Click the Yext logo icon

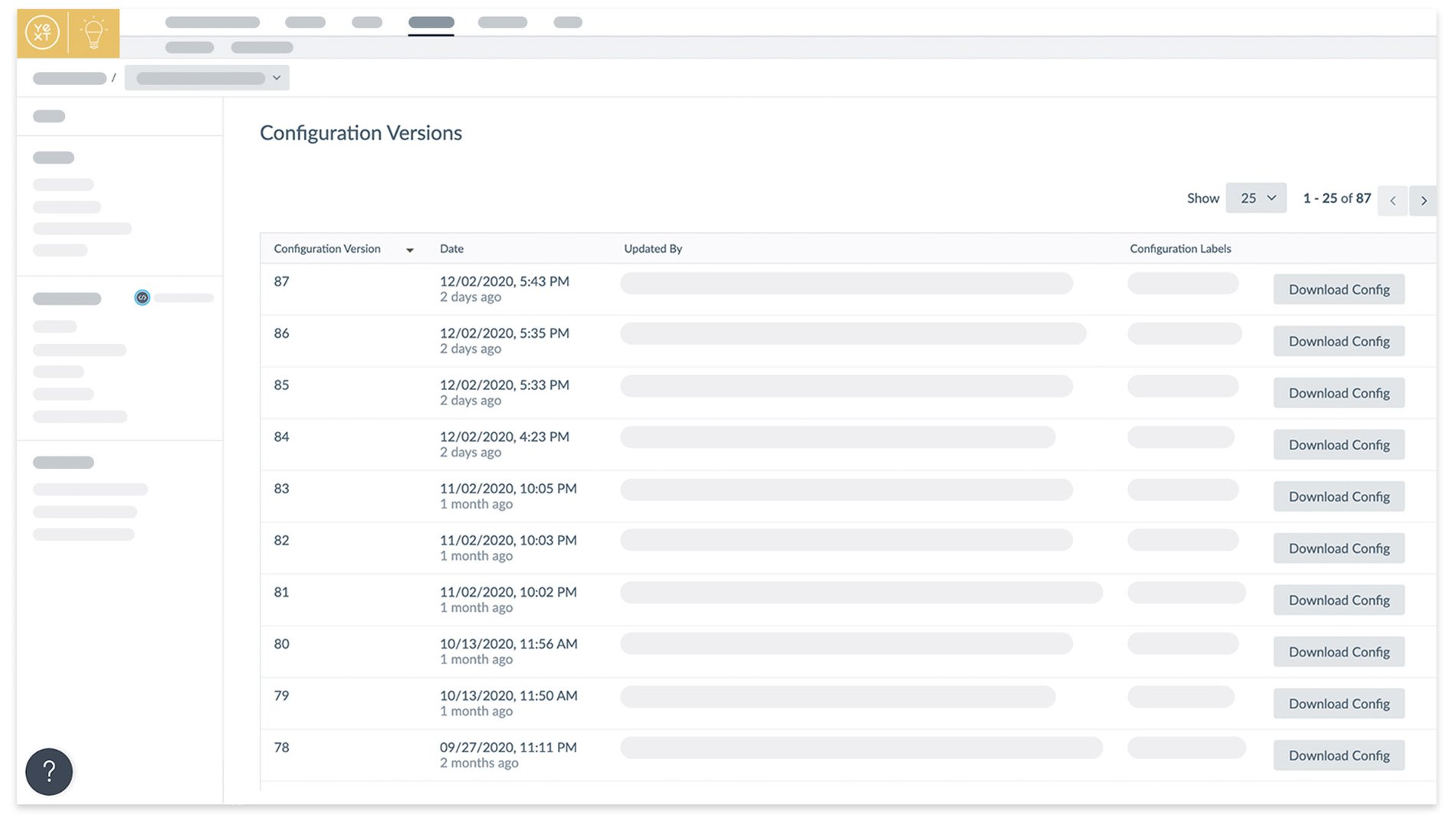42,33
